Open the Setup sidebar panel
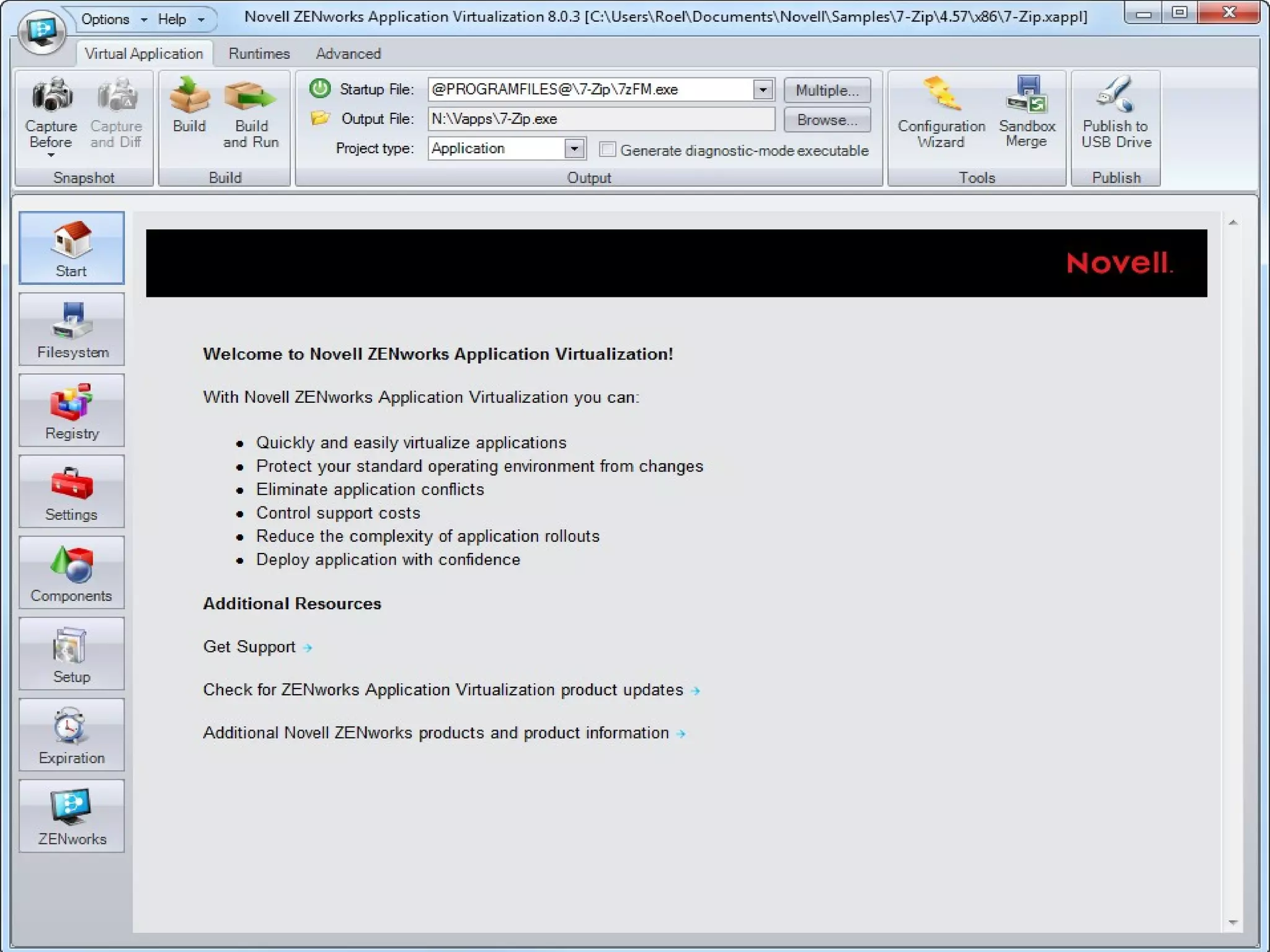 (71, 654)
